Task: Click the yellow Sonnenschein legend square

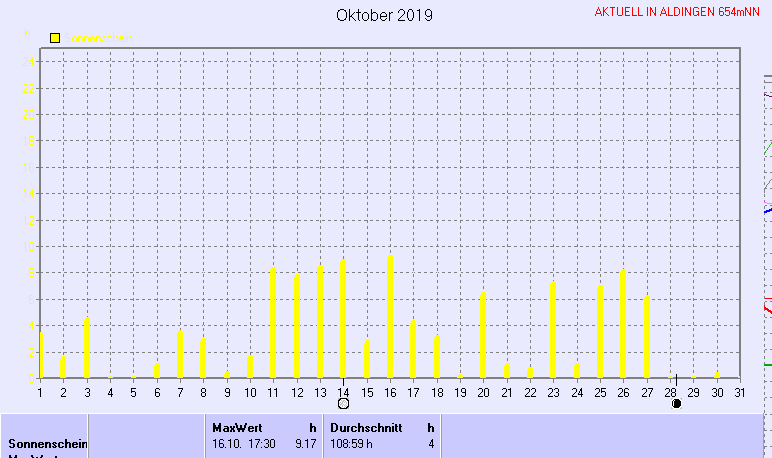Action: (55, 38)
